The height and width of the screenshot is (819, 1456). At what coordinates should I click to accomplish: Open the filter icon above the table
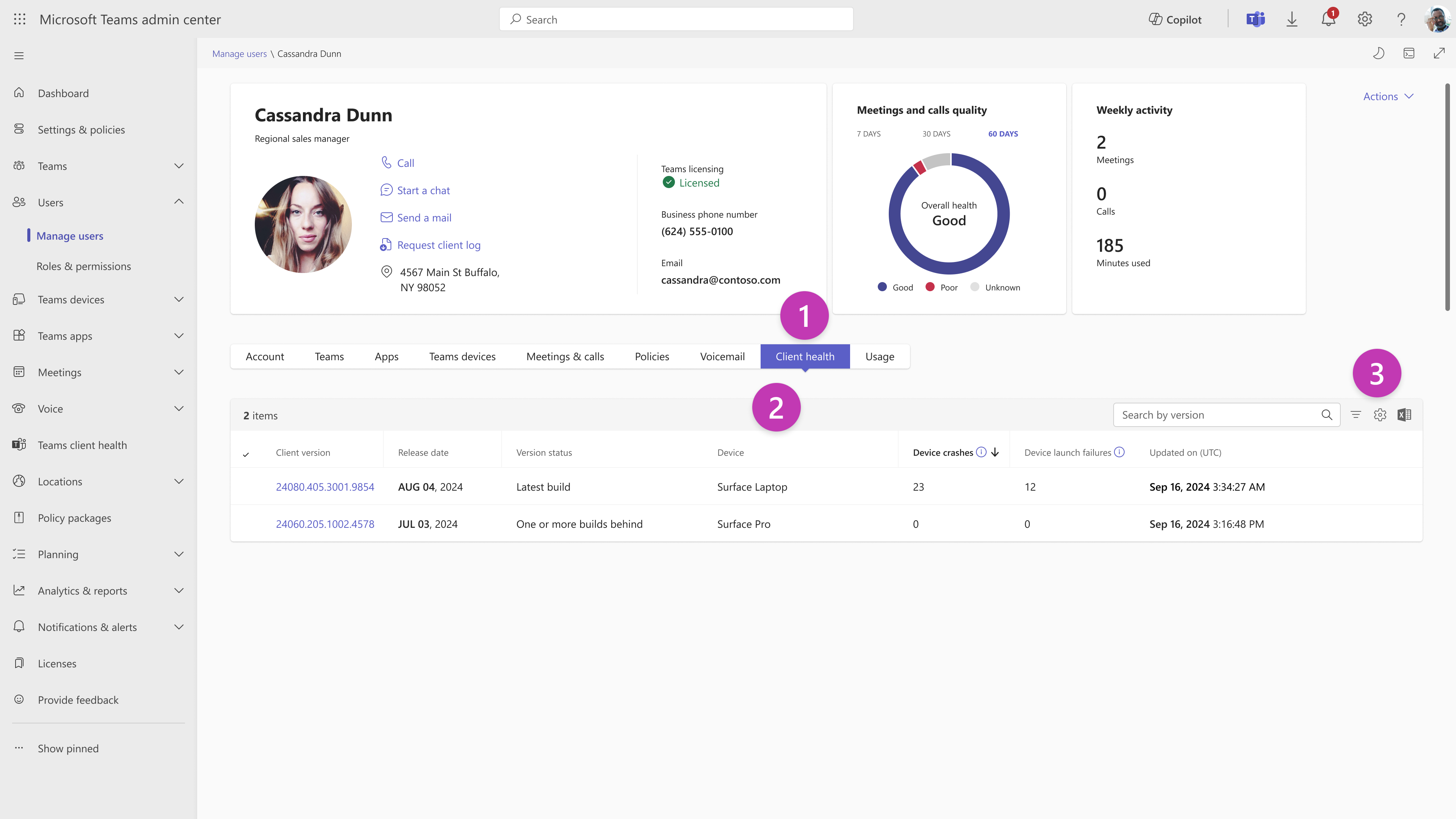[x=1356, y=414]
